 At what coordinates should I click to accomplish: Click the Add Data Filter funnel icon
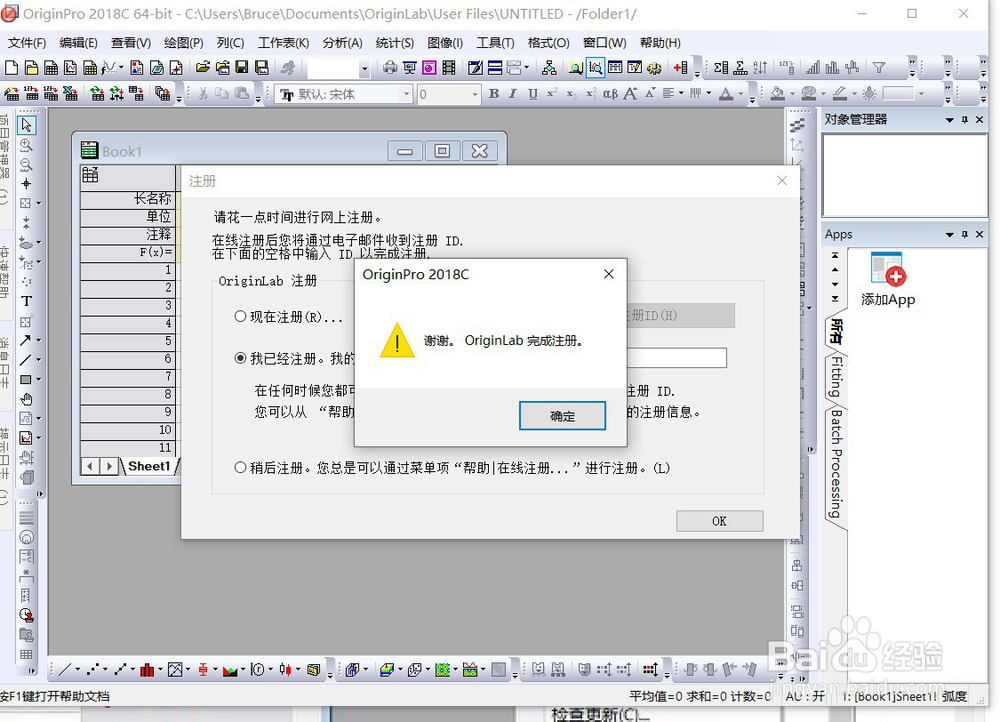coord(879,68)
